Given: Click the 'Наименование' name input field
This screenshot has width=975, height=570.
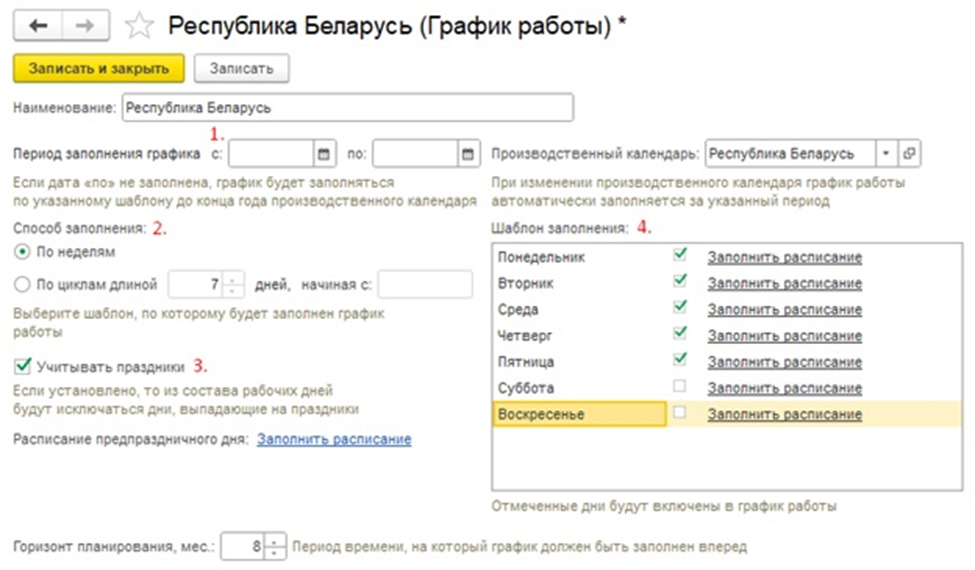Looking at the screenshot, I should click(x=346, y=108).
